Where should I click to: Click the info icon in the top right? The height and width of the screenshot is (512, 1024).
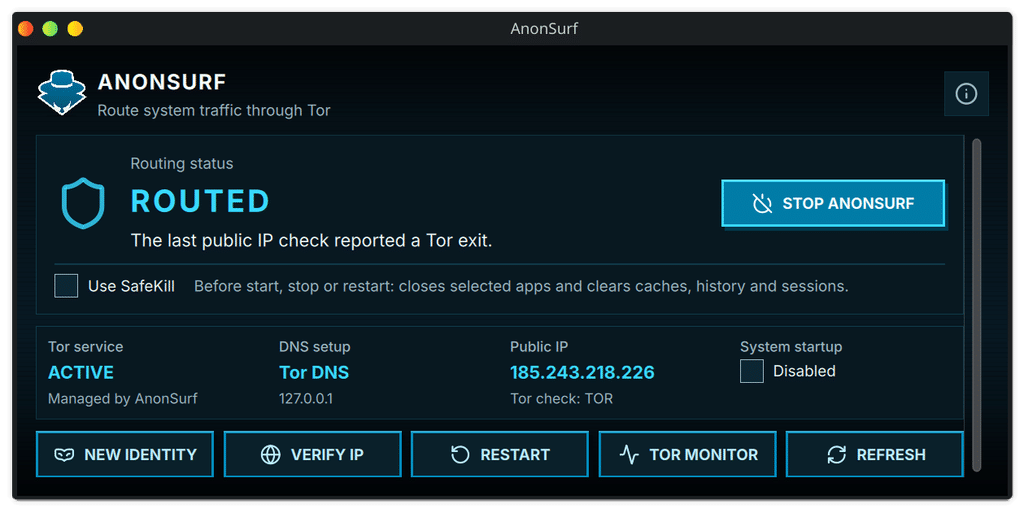966,94
